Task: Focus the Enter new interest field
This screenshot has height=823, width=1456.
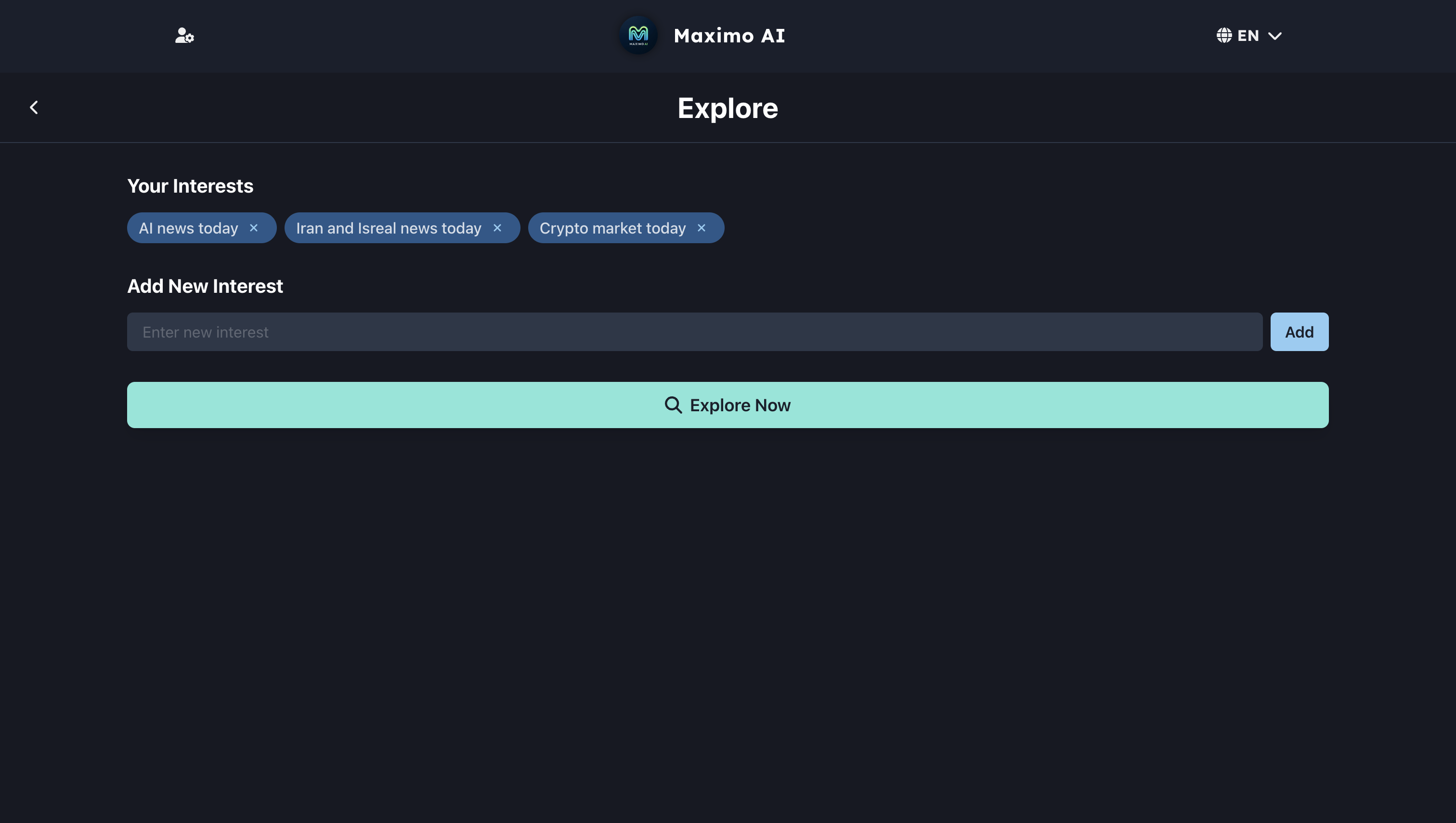Action: [694, 332]
